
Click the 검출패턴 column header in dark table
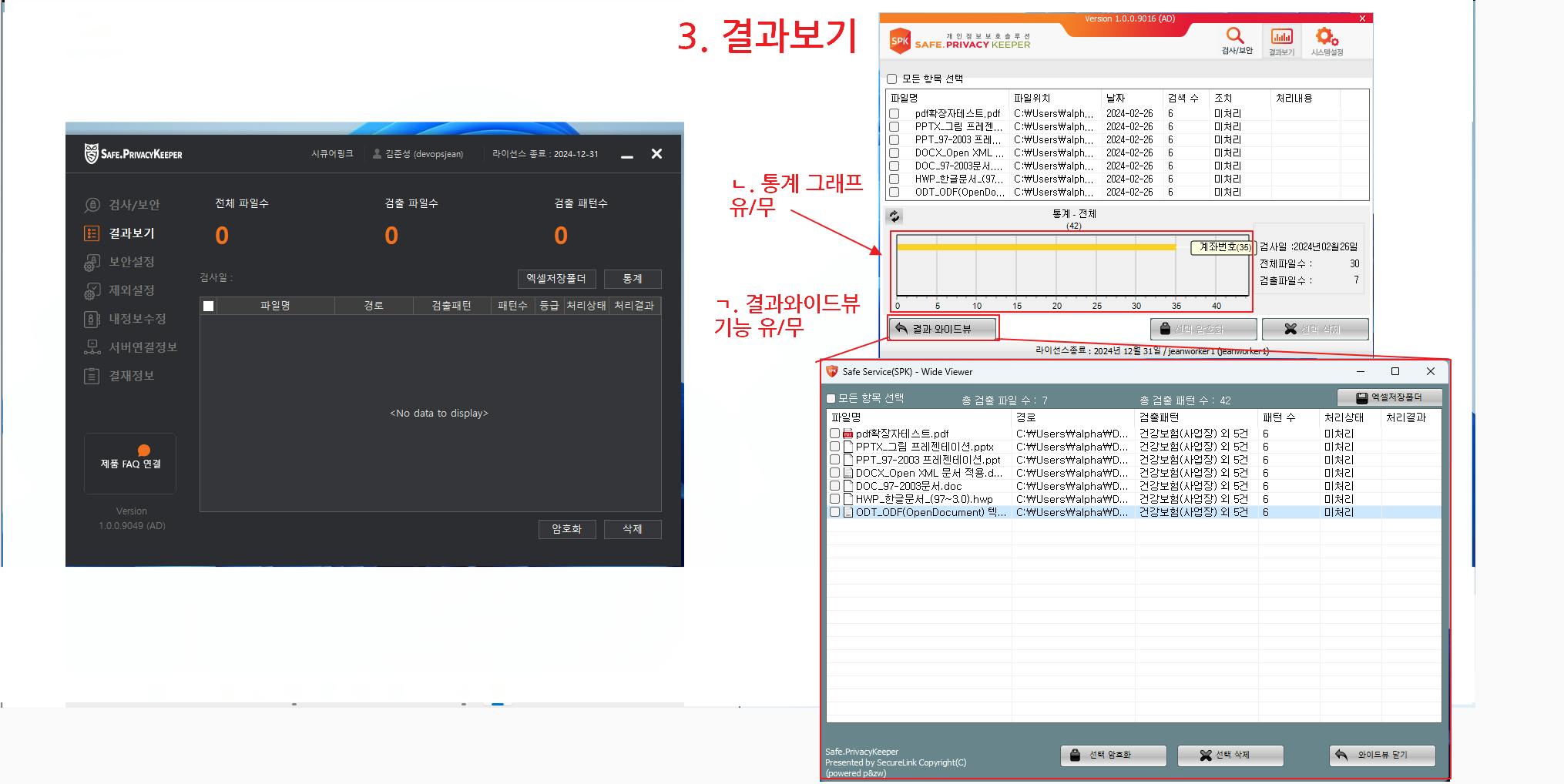(451, 306)
